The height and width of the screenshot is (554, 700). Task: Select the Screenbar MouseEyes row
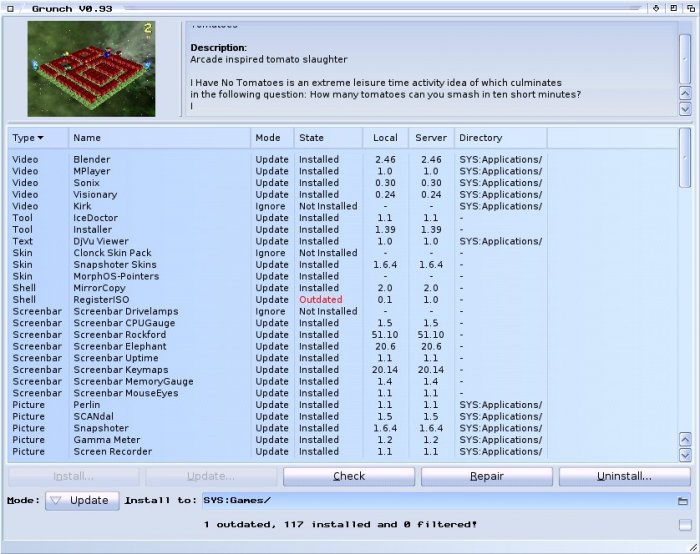(x=343, y=393)
